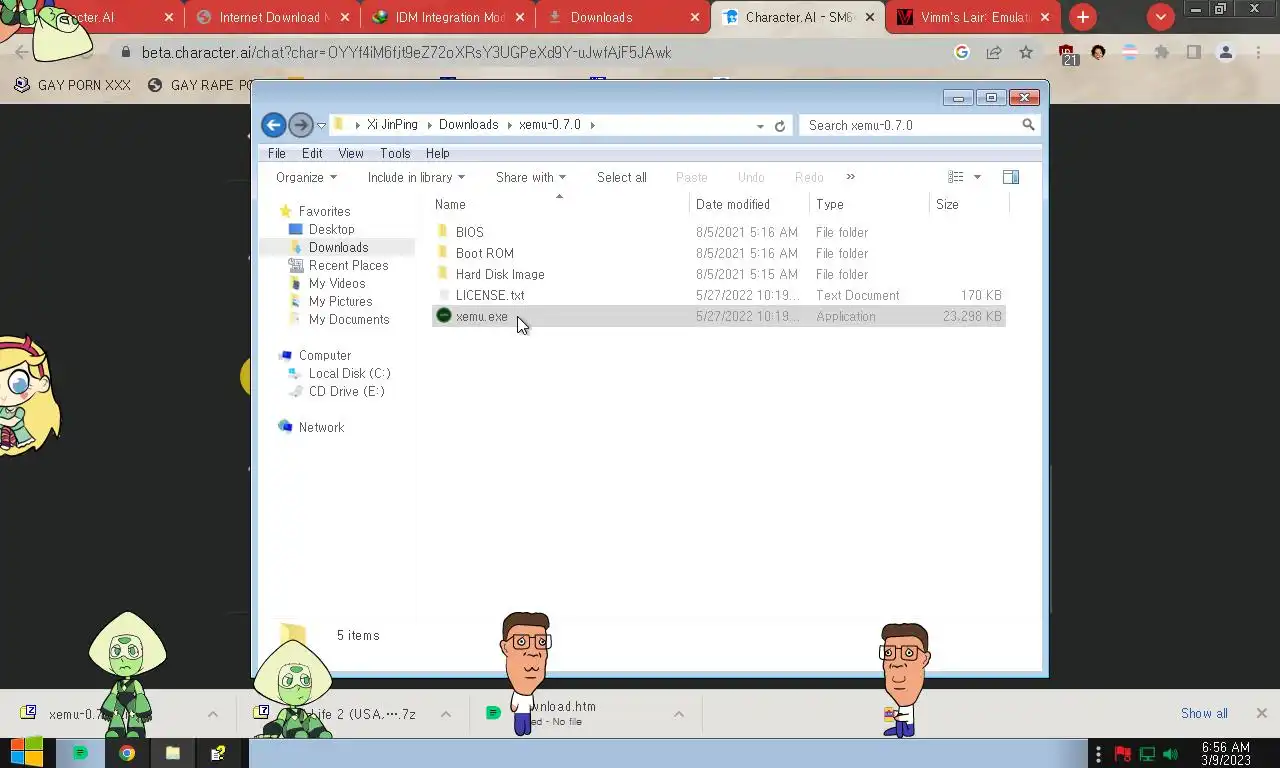Select the Hard Disk Image folder
The height and width of the screenshot is (768, 1280).
pyautogui.click(x=500, y=274)
